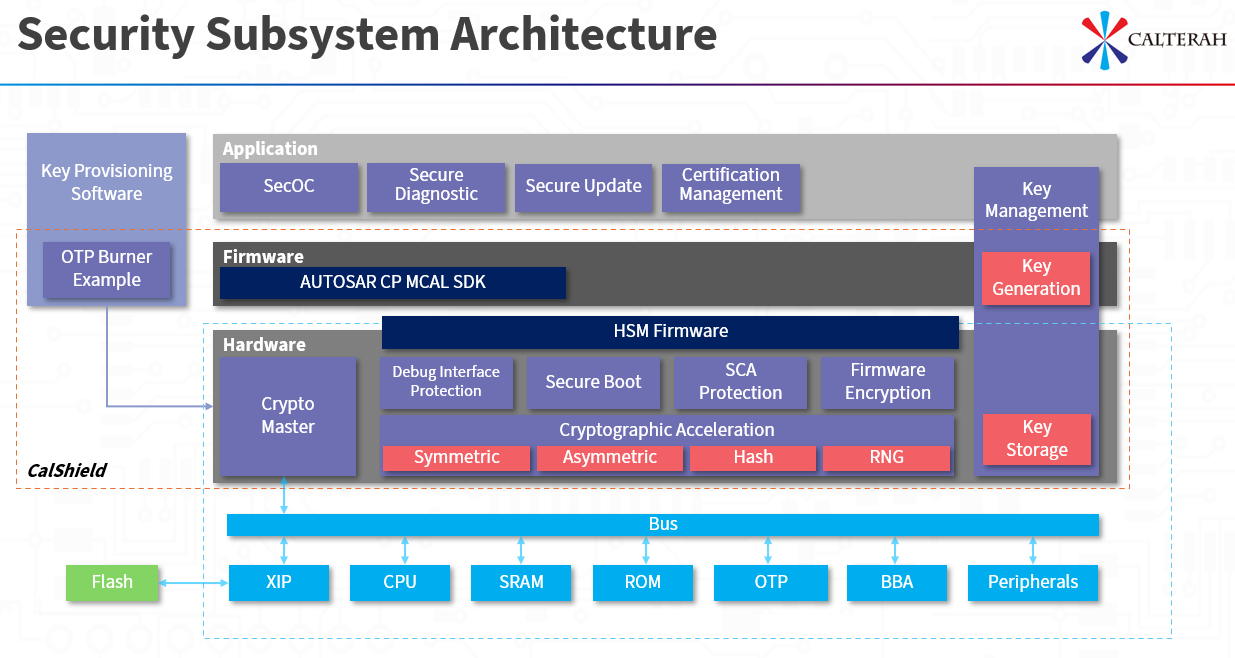Screen dimensions: 1235x658
Task: Select the HSM Firmware bar
Action: pyautogui.click(x=670, y=332)
